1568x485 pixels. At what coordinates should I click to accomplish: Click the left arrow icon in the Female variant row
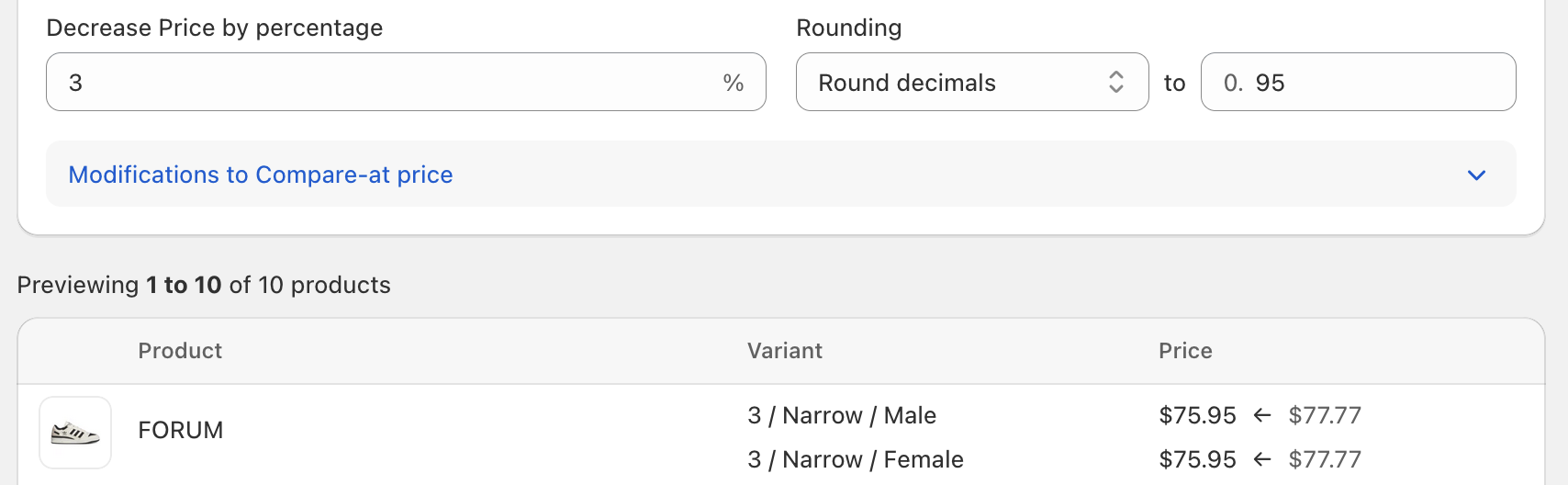point(1262,459)
